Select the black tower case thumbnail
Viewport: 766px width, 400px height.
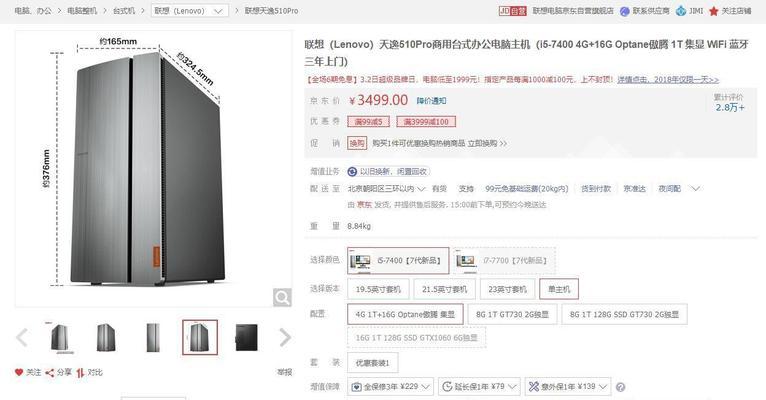pyautogui.click(x=246, y=337)
